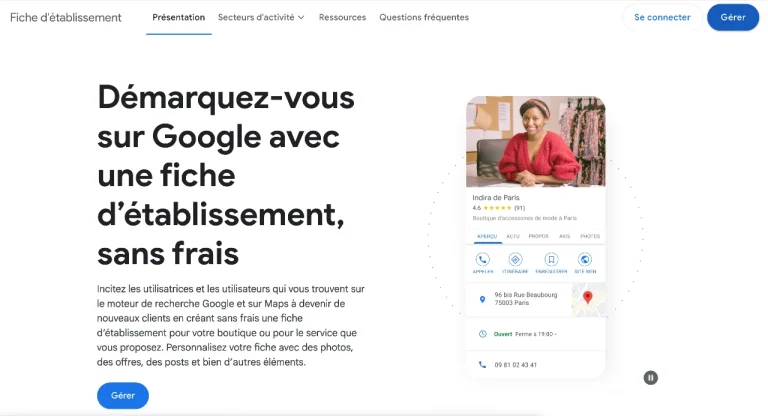Switch to the Photos tab in the listing

tap(590, 237)
